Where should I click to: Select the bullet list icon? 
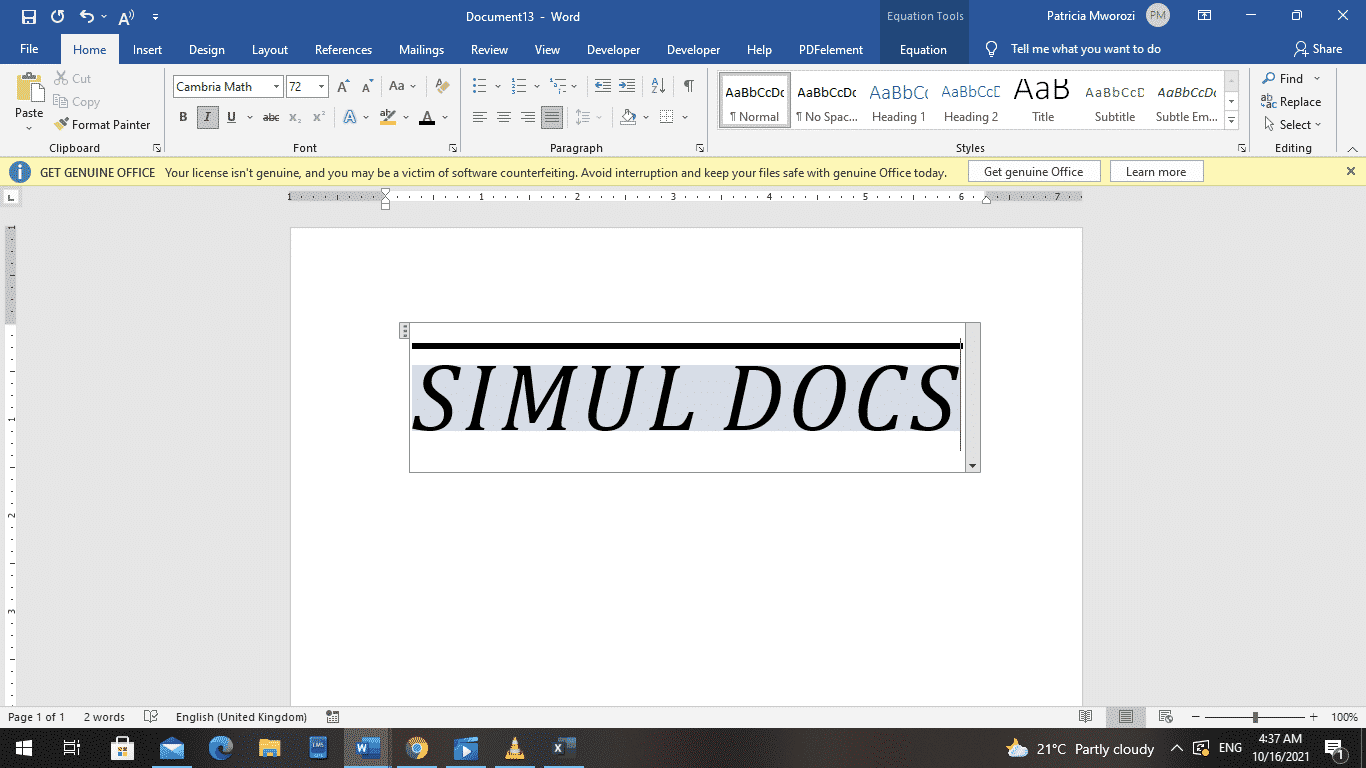click(x=480, y=87)
